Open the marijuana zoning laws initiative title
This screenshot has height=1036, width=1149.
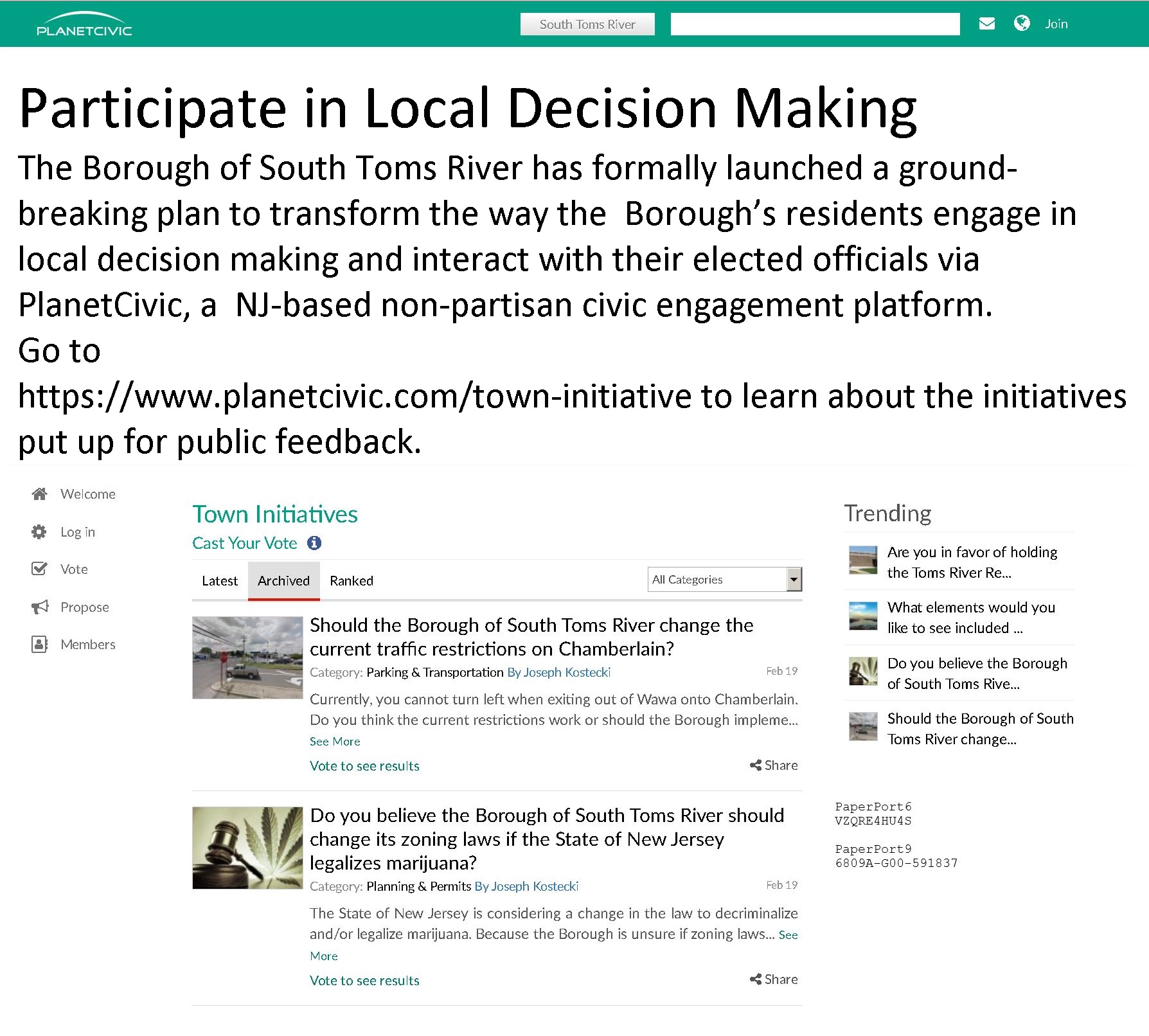(x=547, y=839)
